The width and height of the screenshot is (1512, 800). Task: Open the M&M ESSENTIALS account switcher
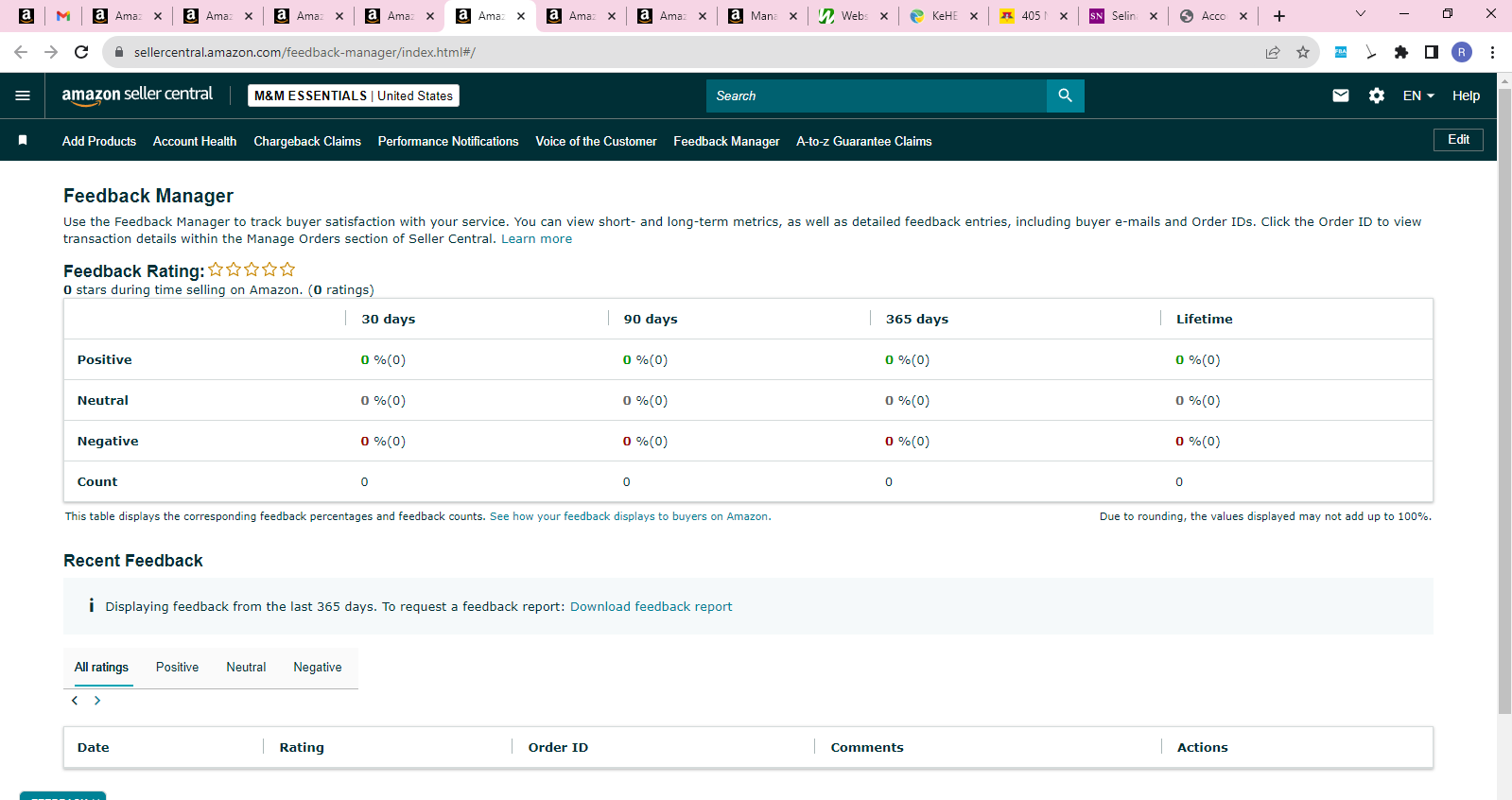pos(354,96)
